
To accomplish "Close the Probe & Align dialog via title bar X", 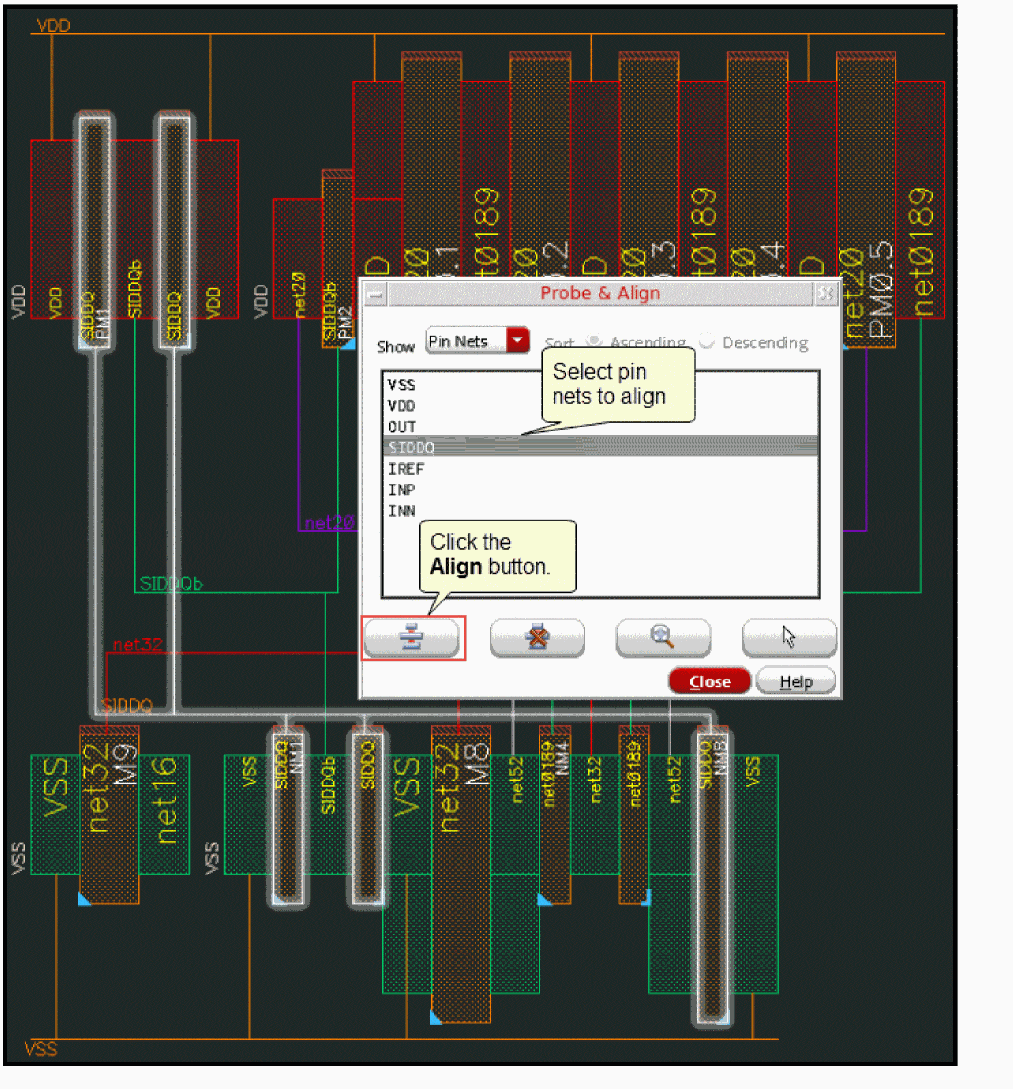I will tap(825, 294).
